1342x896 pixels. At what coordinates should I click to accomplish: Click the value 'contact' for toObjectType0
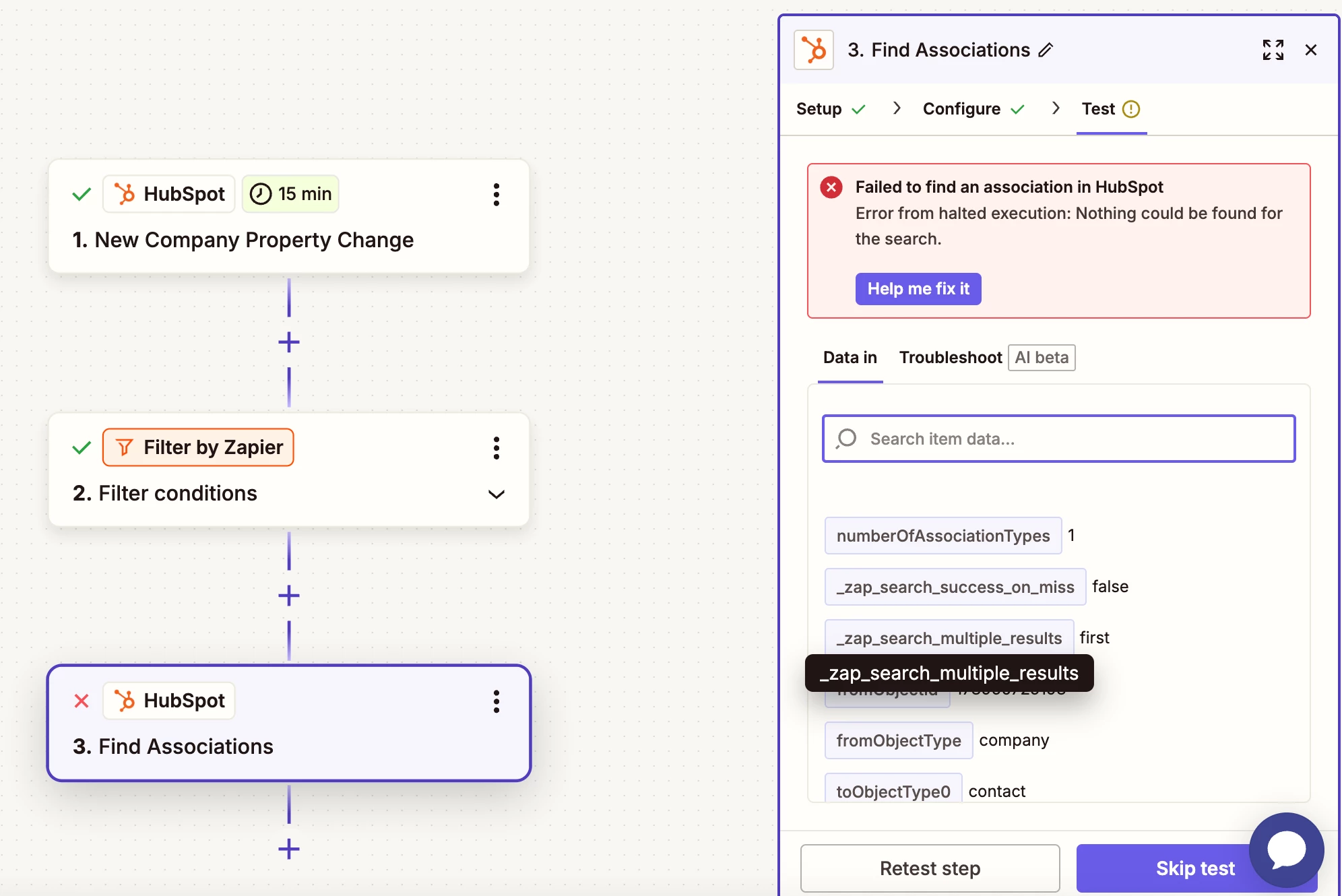pyautogui.click(x=997, y=791)
